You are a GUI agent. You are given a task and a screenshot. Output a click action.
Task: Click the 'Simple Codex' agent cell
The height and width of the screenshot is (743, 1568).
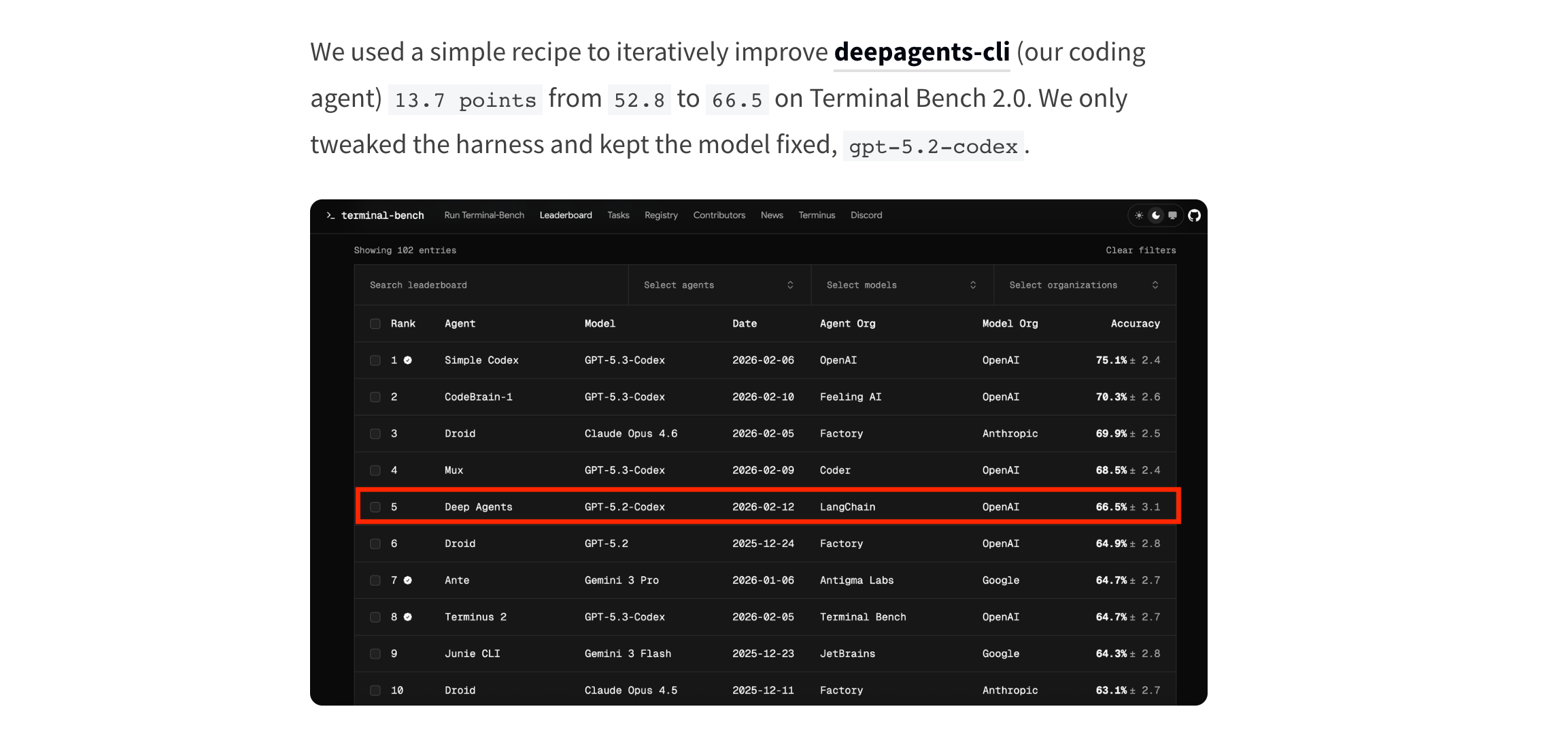coord(481,361)
